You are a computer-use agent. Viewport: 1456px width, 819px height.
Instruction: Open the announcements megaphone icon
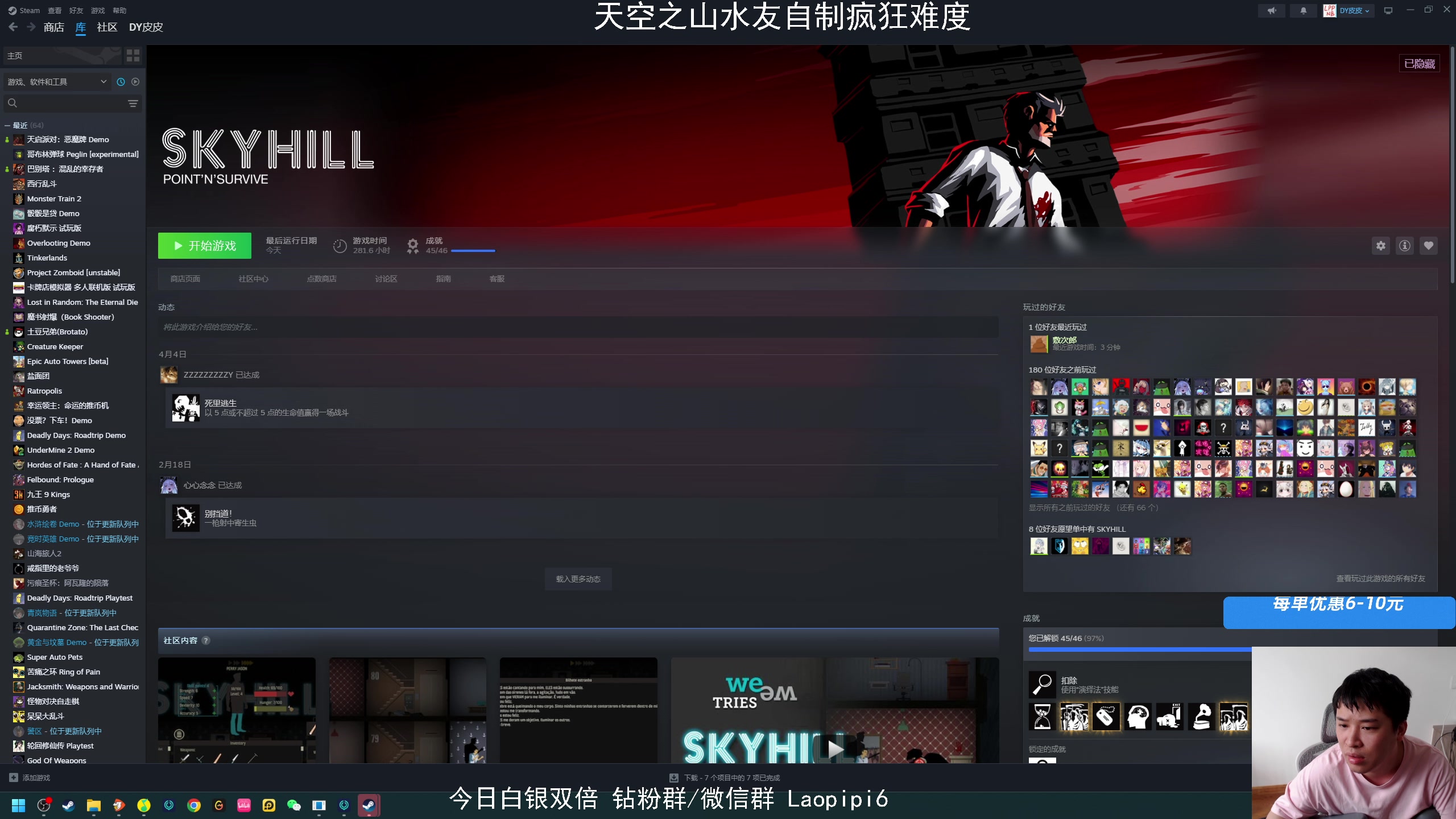(x=1272, y=10)
